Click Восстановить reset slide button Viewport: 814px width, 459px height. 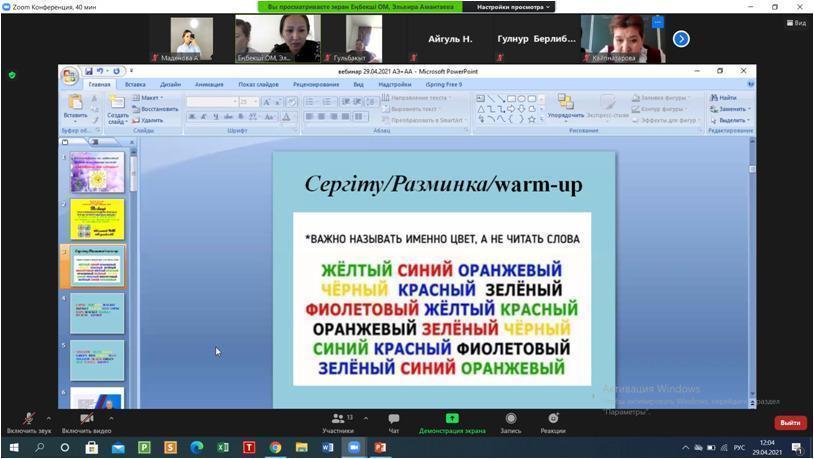155,109
